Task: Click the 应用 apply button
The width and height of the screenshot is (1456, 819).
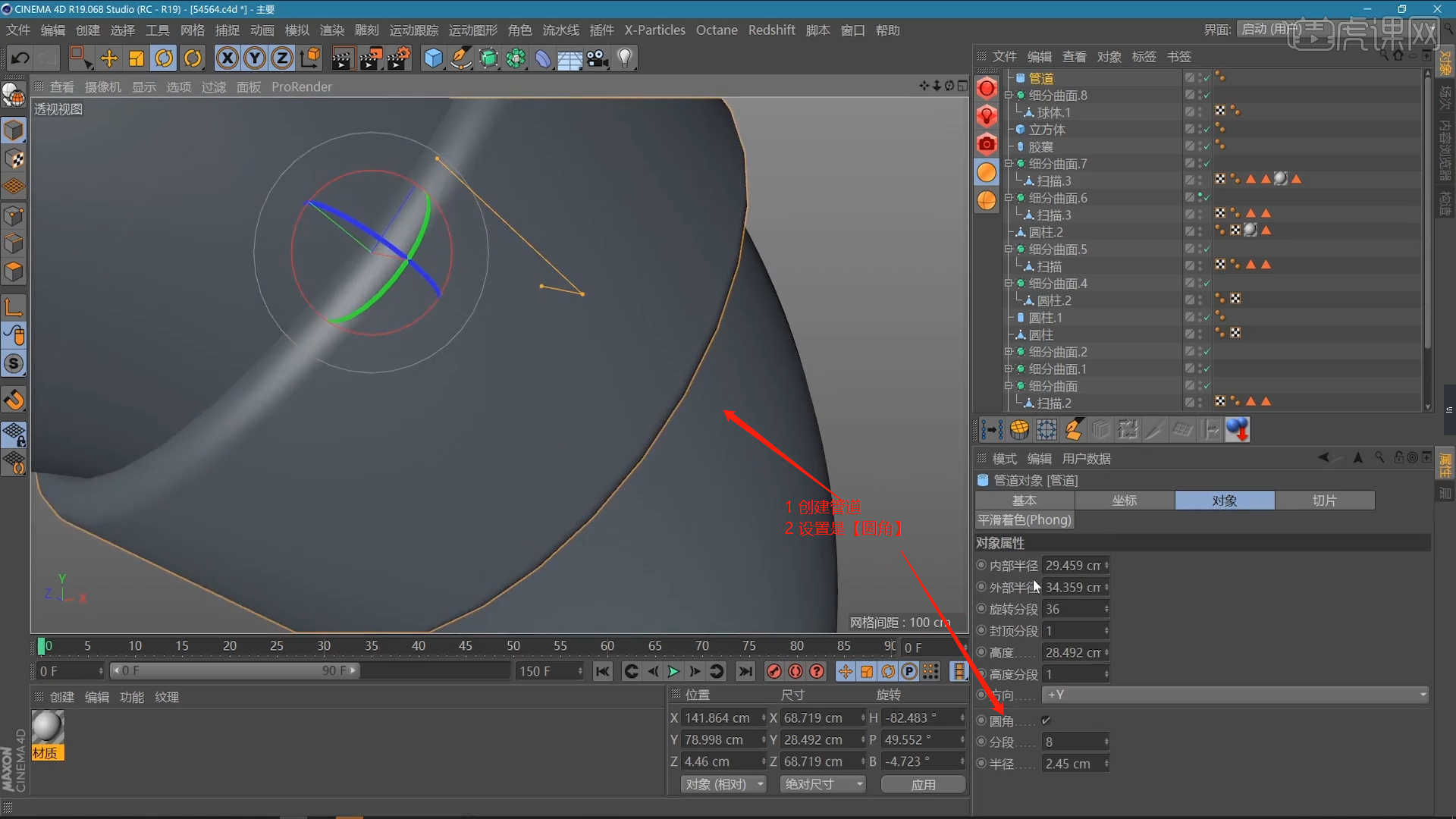Action: pyautogui.click(x=923, y=784)
